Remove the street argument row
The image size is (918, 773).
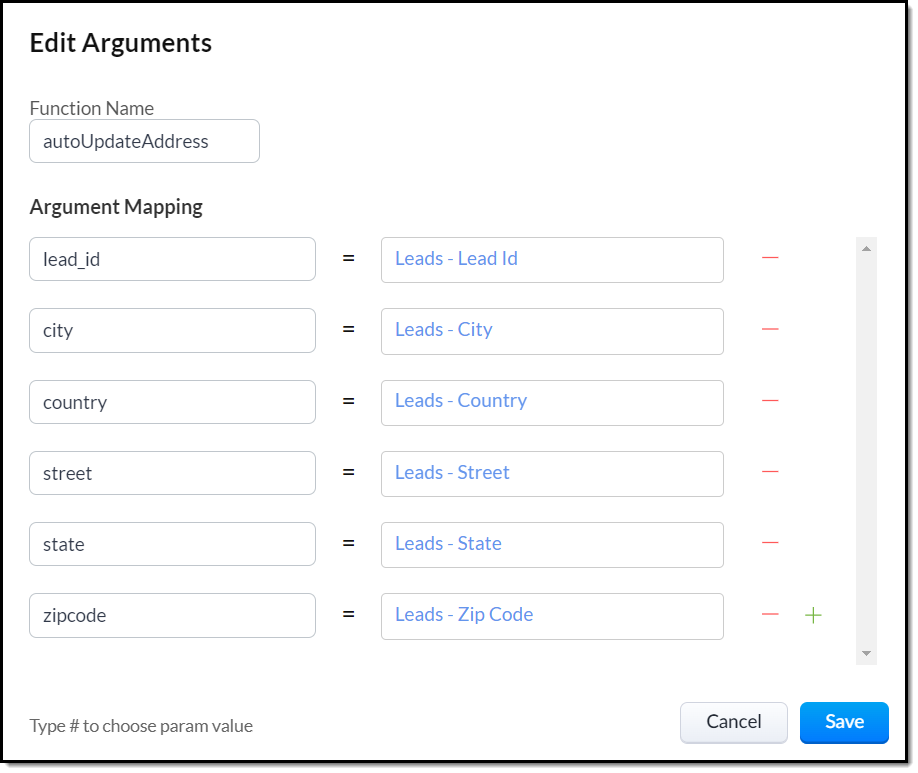pyautogui.click(x=770, y=472)
